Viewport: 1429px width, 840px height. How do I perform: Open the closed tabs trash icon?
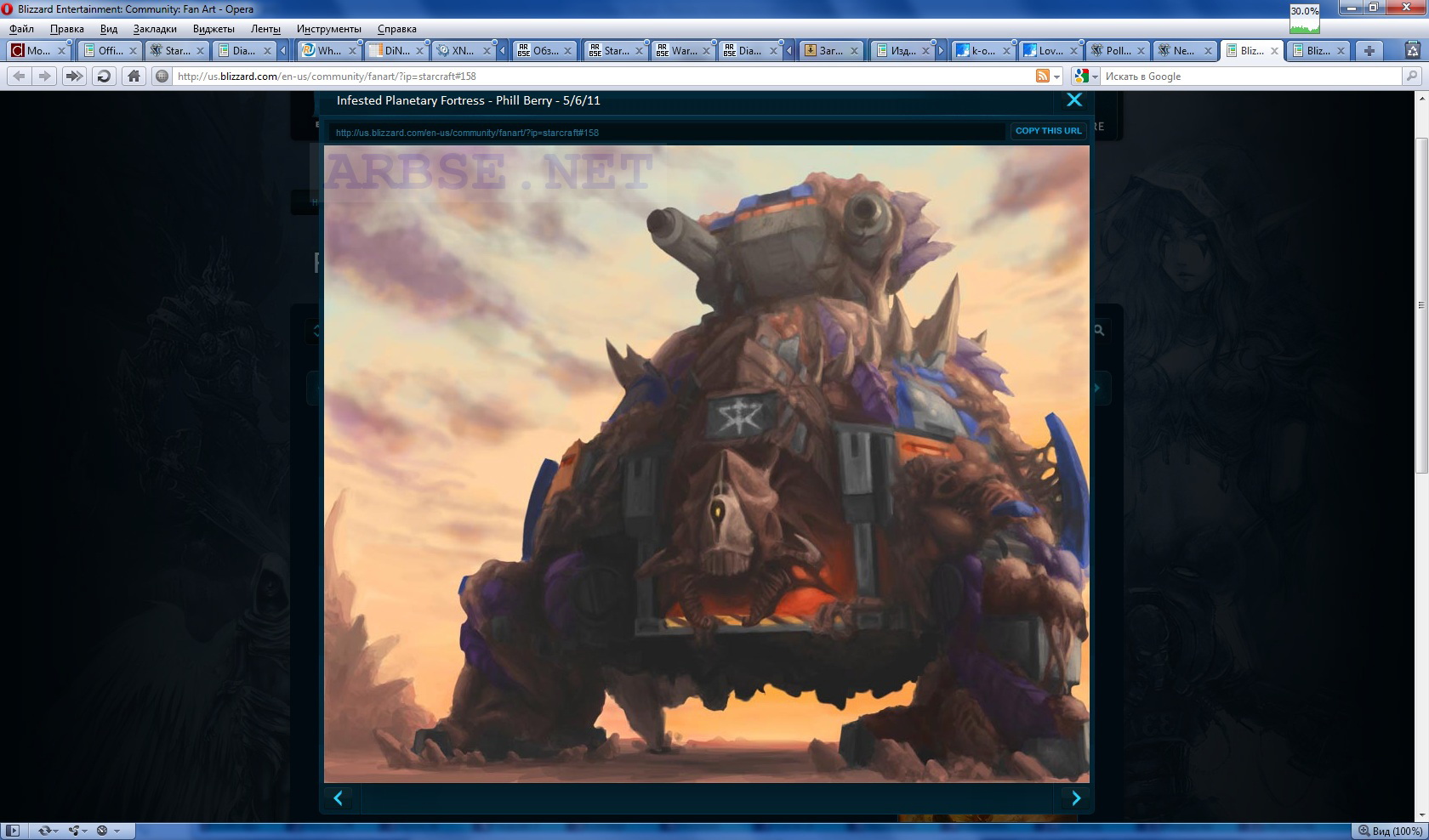1415,50
